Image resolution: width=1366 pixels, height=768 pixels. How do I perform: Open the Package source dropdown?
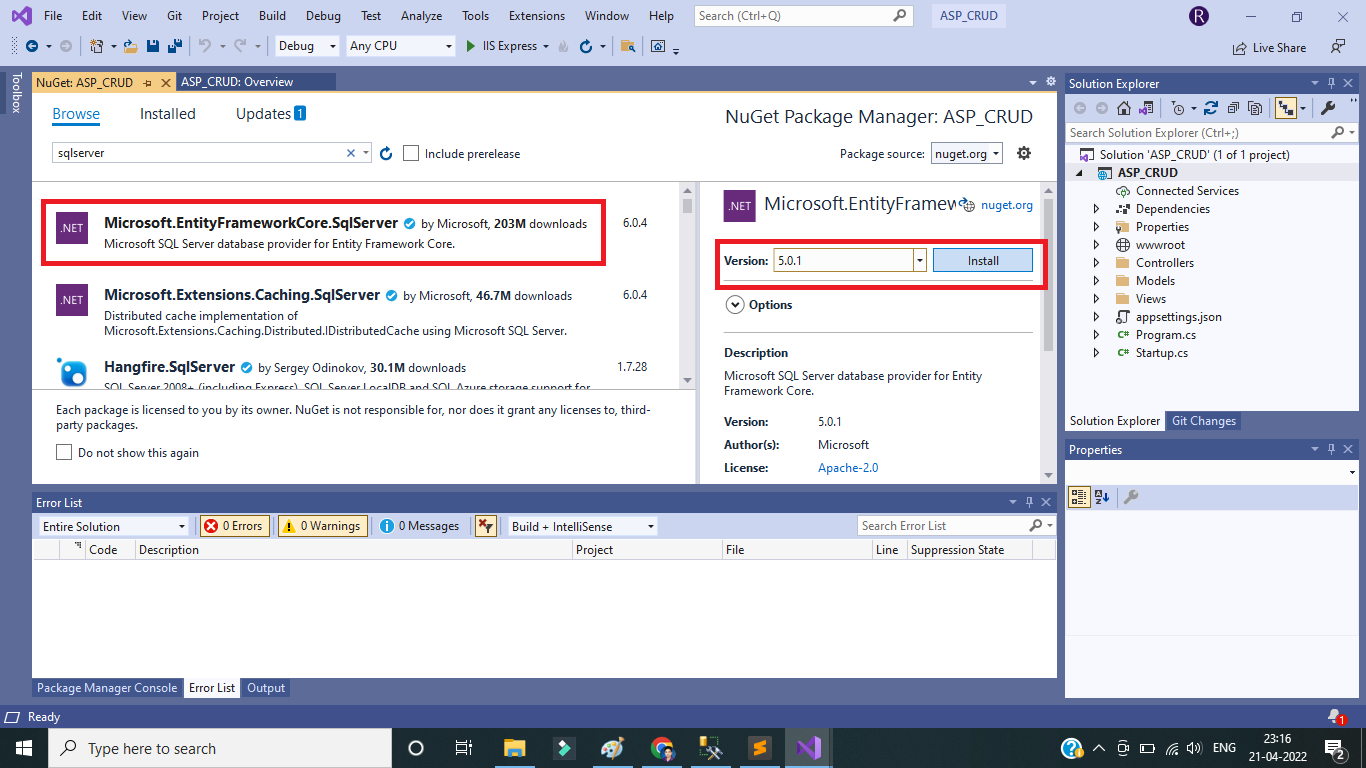pyautogui.click(x=966, y=153)
